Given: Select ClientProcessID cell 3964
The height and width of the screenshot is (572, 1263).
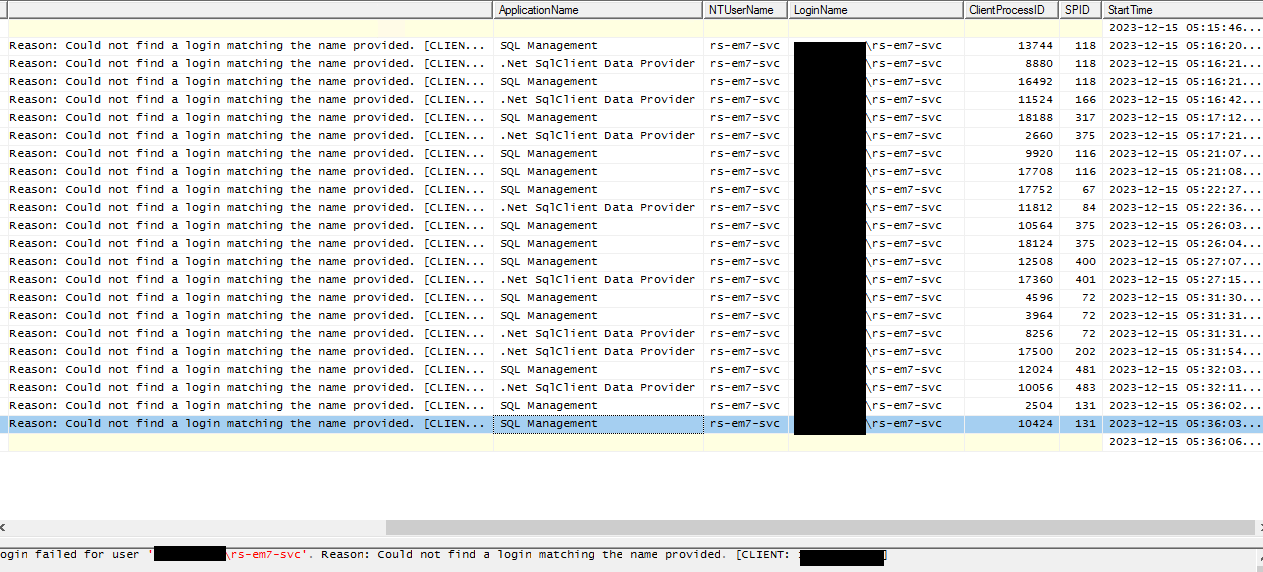Looking at the screenshot, I should pos(1012,315).
